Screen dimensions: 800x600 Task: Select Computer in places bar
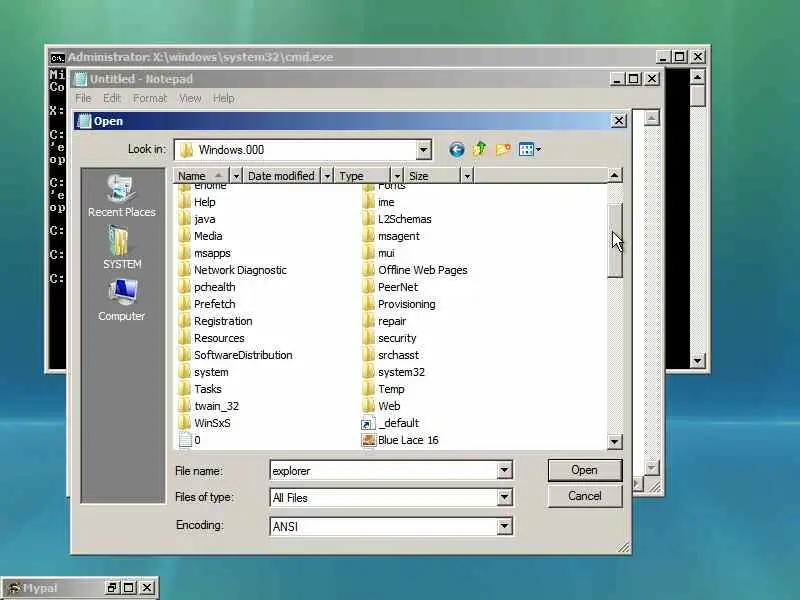(x=121, y=300)
